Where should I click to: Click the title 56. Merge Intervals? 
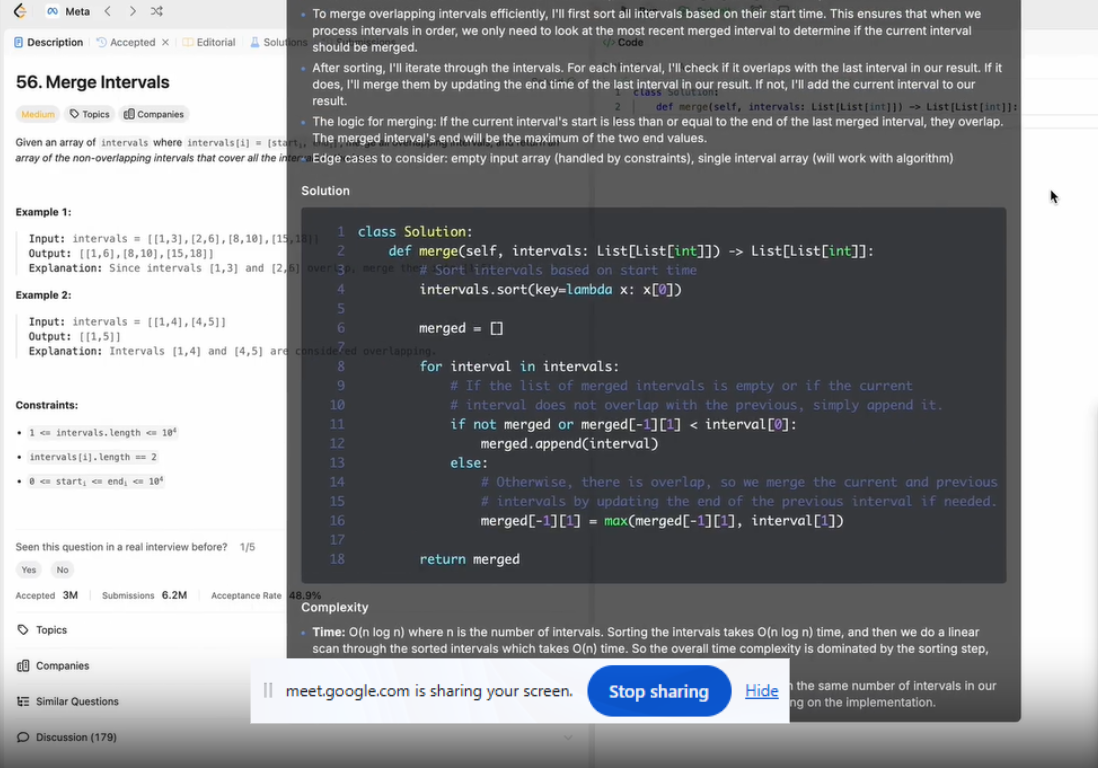coord(92,82)
